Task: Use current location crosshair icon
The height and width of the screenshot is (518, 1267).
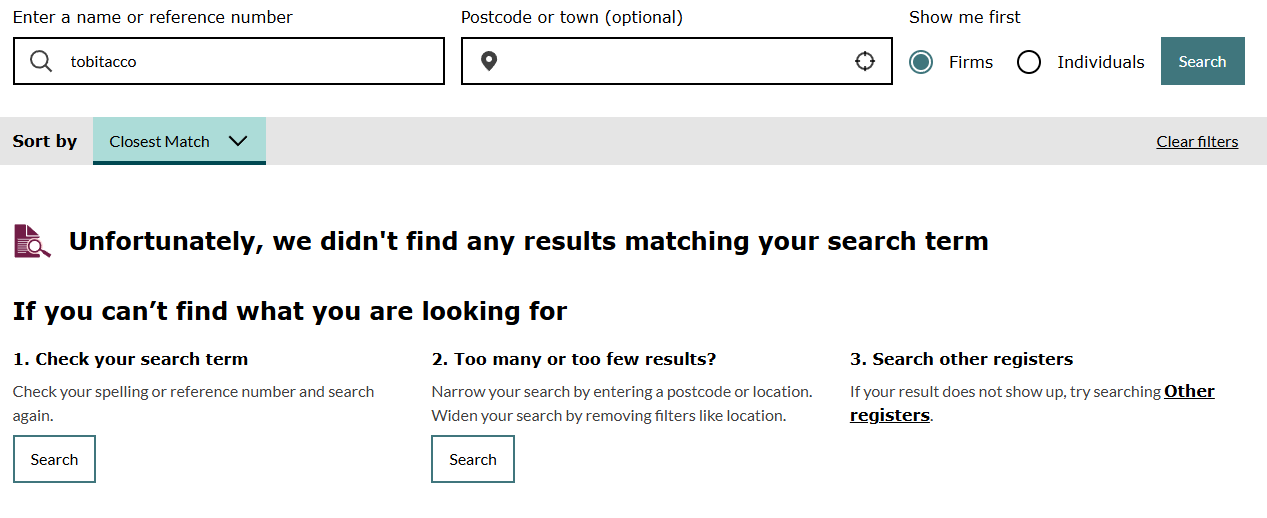Action: tap(865, 62)
